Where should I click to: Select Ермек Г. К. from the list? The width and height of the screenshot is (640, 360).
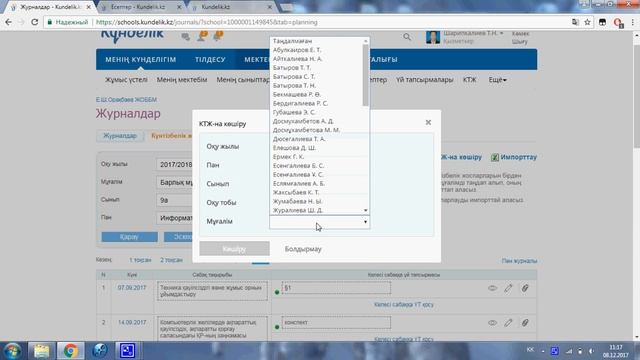(289, 156)
